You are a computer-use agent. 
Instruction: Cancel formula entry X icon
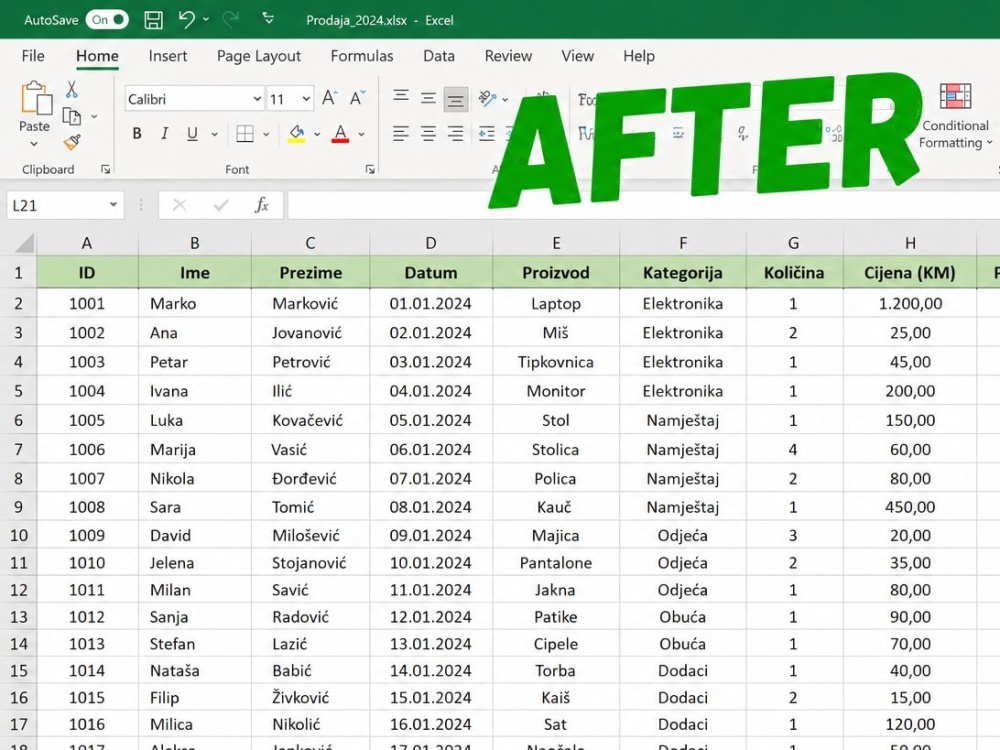pyautogui.click(x=179, y=205)
